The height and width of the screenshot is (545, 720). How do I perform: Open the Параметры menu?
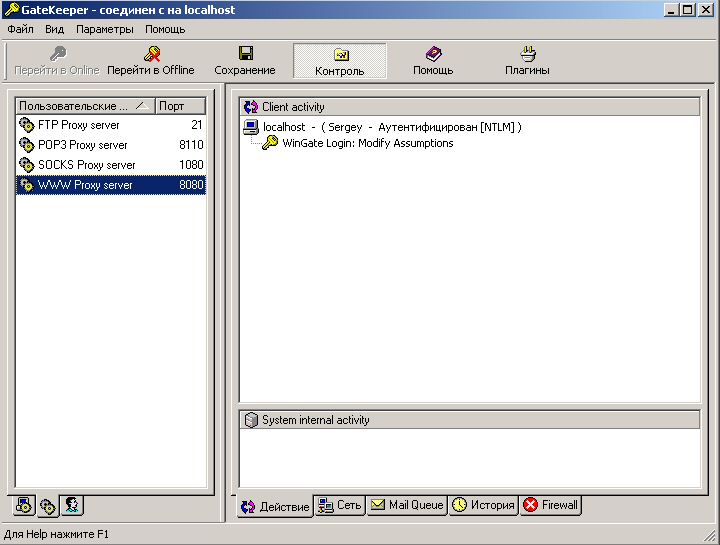(x=105, y=29)
